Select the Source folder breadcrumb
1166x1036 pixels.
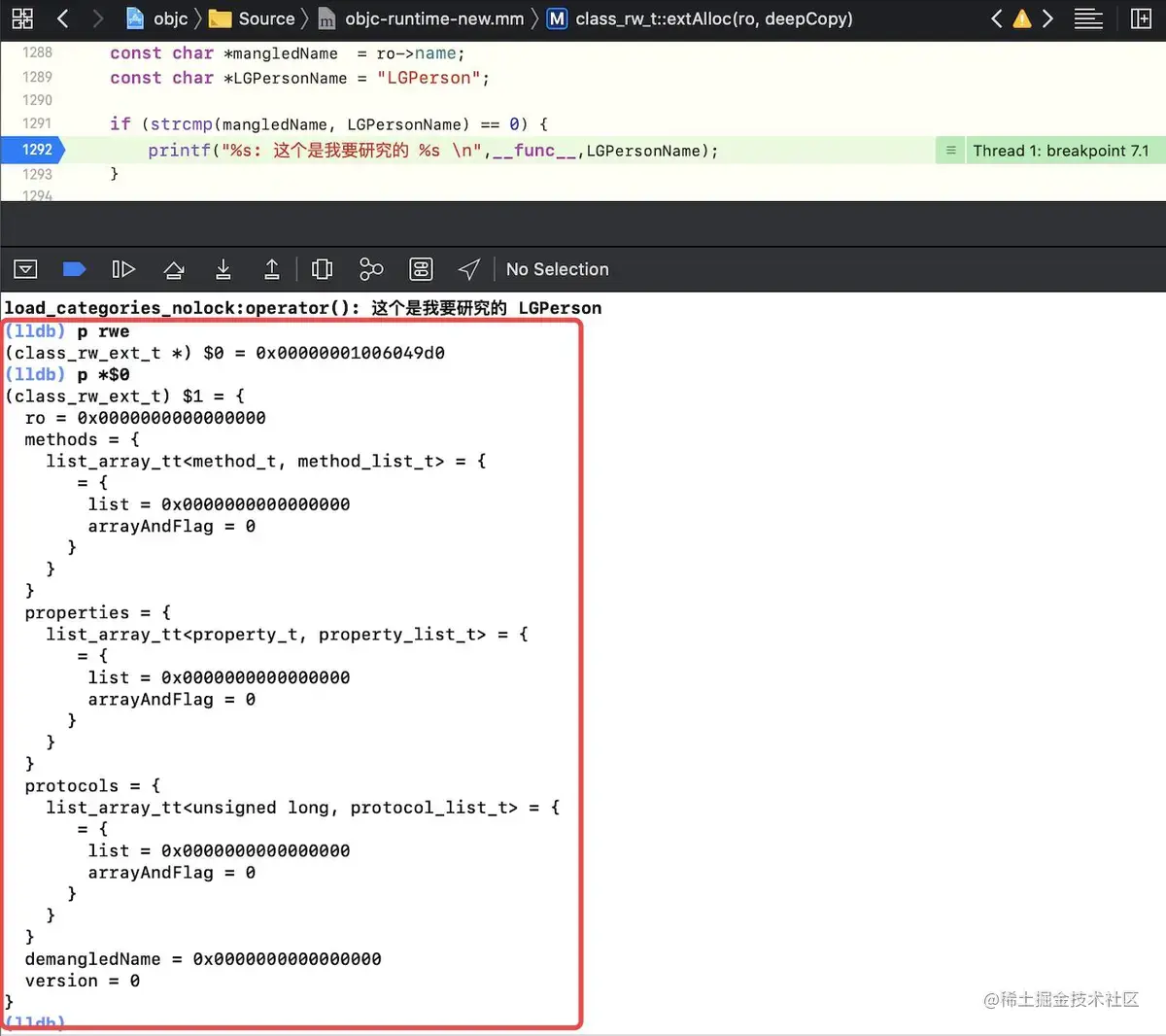254,18
